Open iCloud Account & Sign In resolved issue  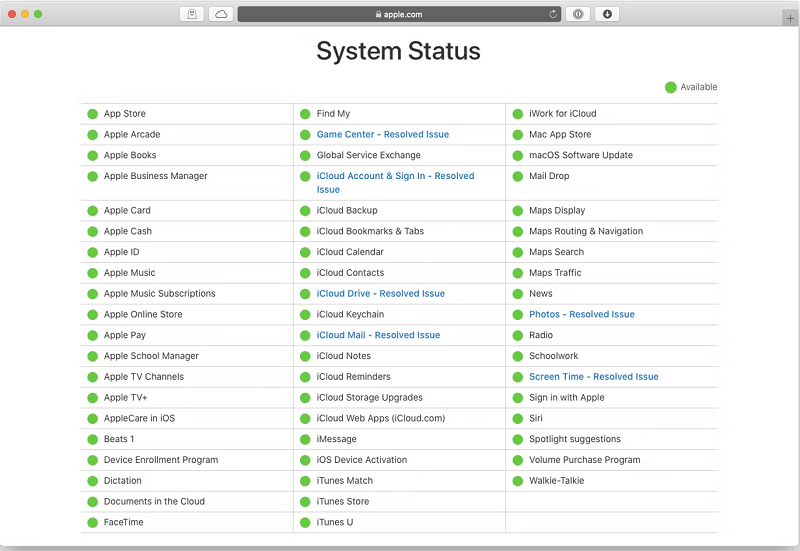(x=395, y=183)
